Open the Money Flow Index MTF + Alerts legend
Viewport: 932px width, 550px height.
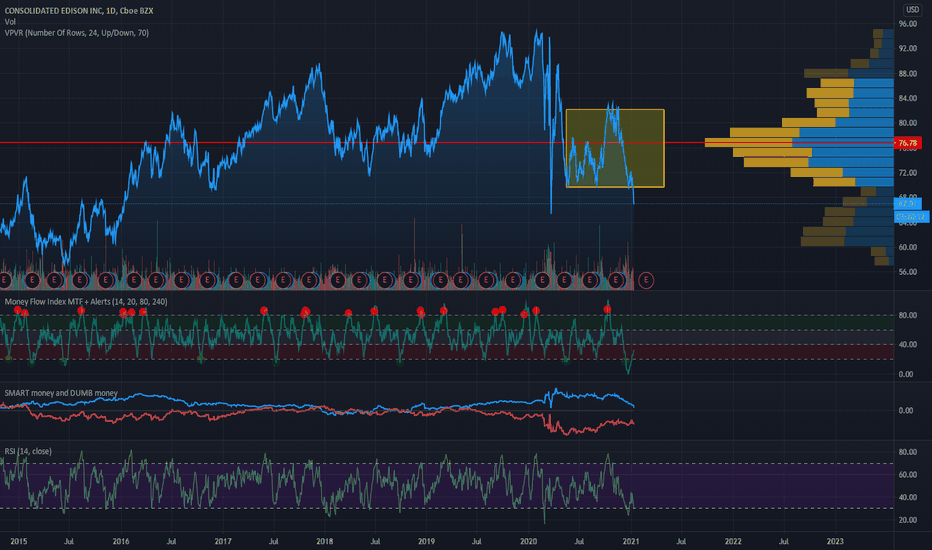(86, 301)
